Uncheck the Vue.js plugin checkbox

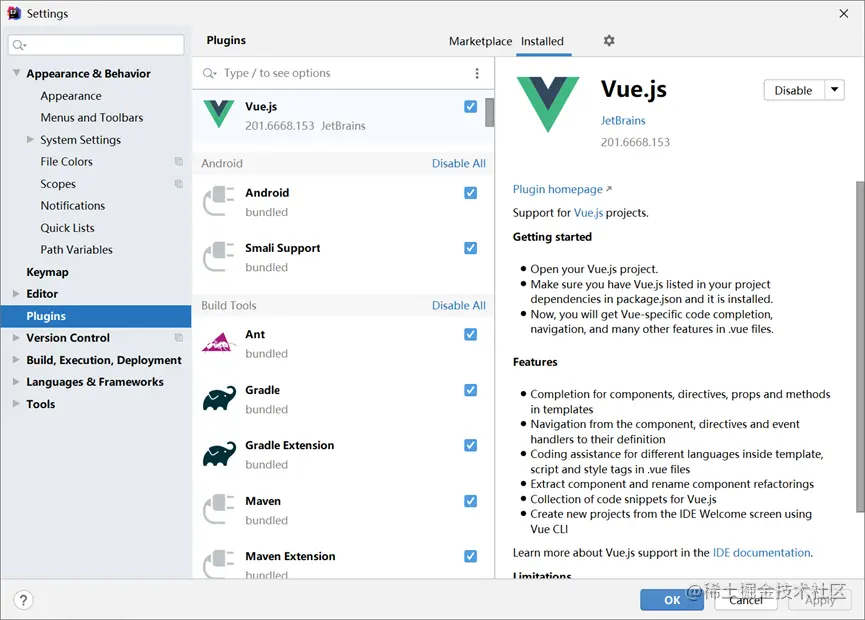tap(471, 106)
